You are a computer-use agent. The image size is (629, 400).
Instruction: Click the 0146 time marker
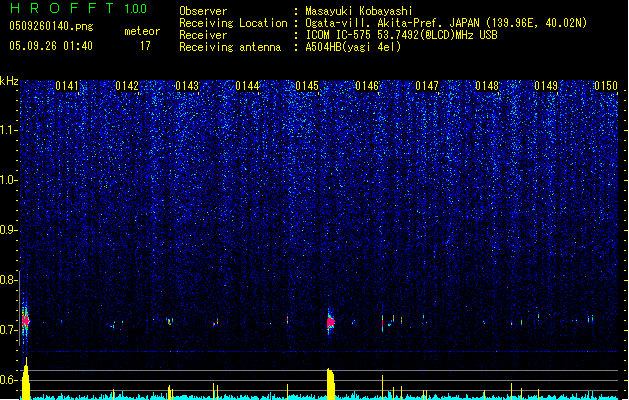coord(367,86)
